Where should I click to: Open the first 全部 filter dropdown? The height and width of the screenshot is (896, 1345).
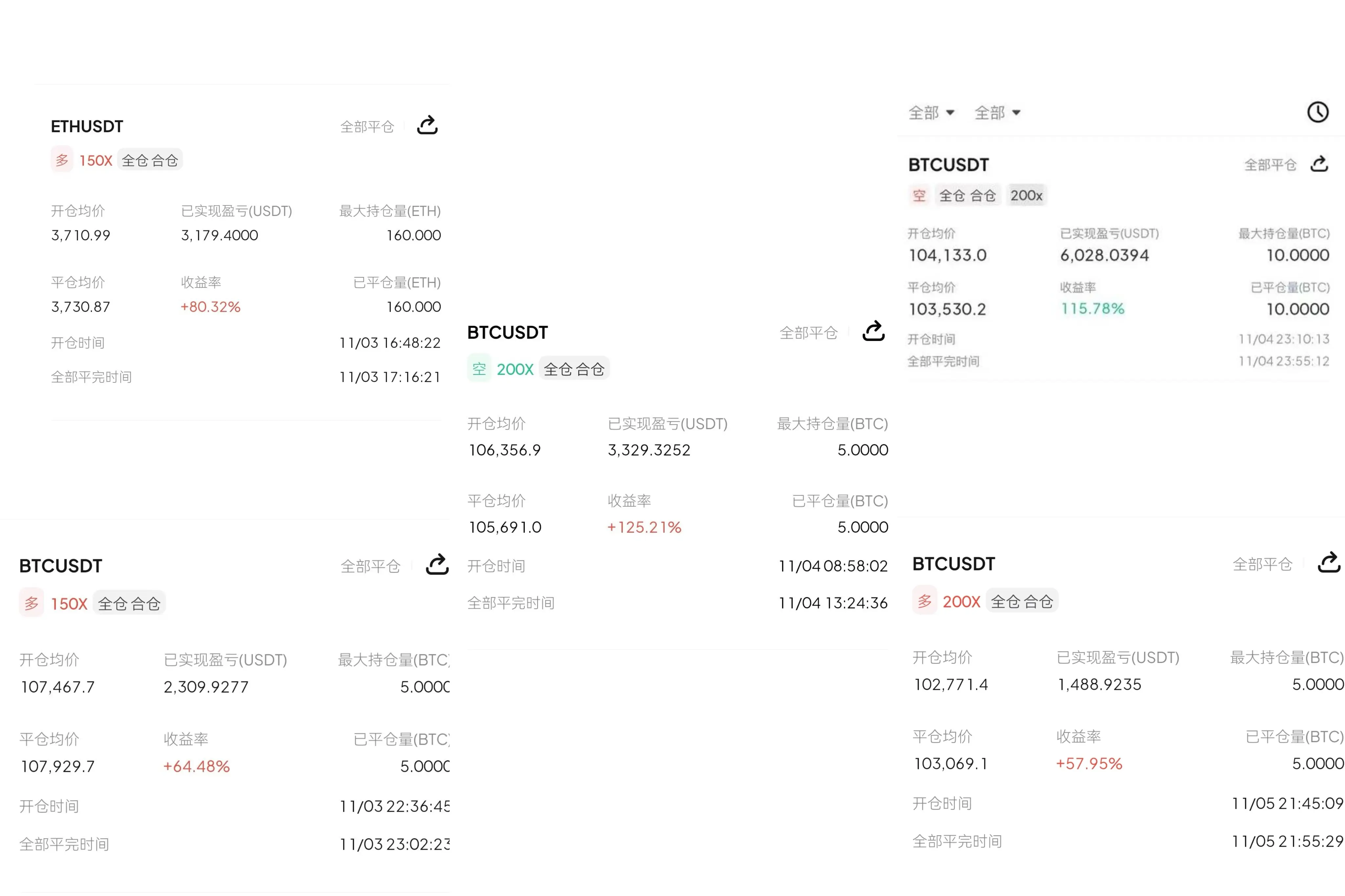[931, 113]
